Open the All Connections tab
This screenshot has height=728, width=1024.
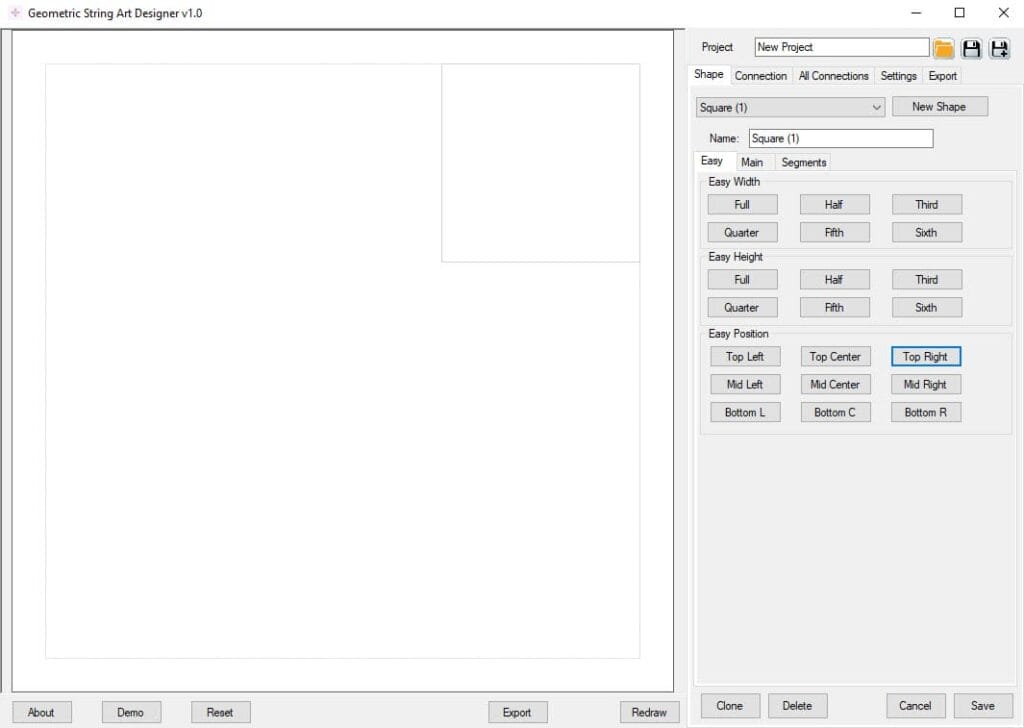pyautogui.click(x=833, y=76)
